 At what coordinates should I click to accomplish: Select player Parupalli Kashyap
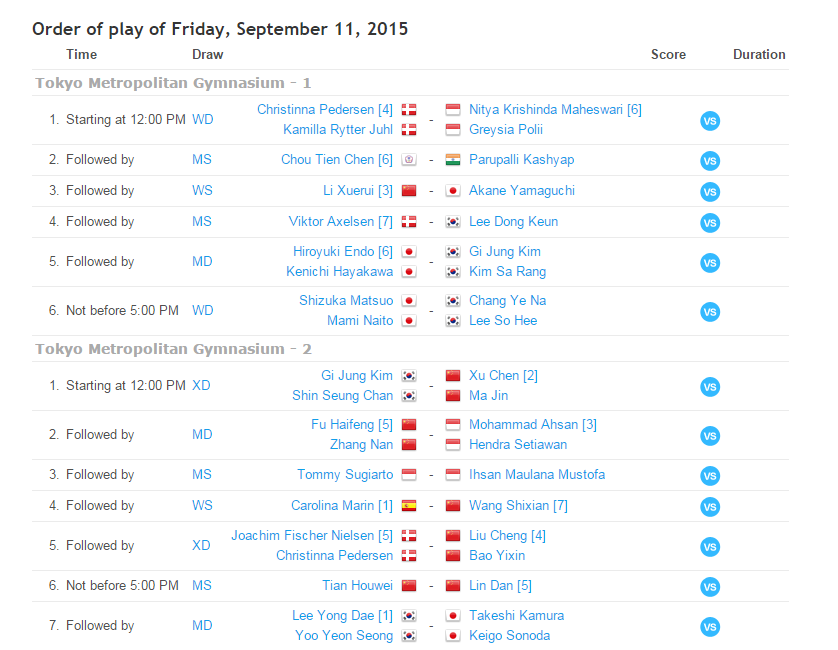click(x=521, y=159)
